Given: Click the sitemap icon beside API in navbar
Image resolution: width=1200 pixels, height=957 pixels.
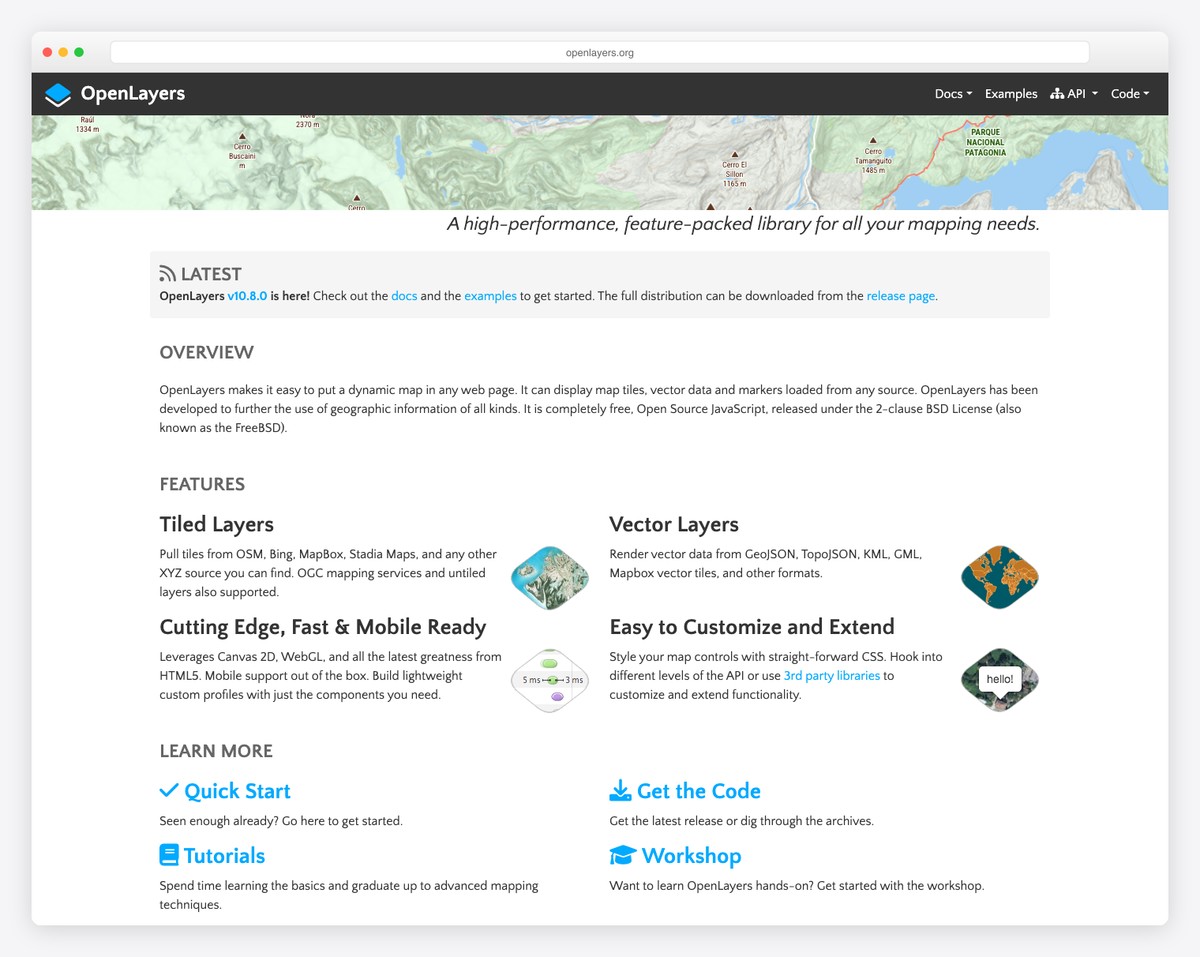Looking at the screenshot, I should [x=1057, y=93].
